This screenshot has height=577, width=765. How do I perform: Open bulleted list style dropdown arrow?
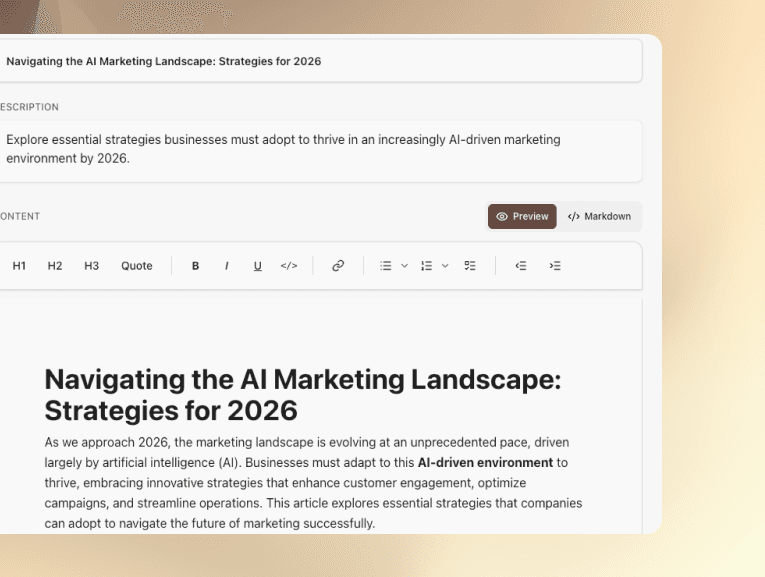click(x=404, y=266)
